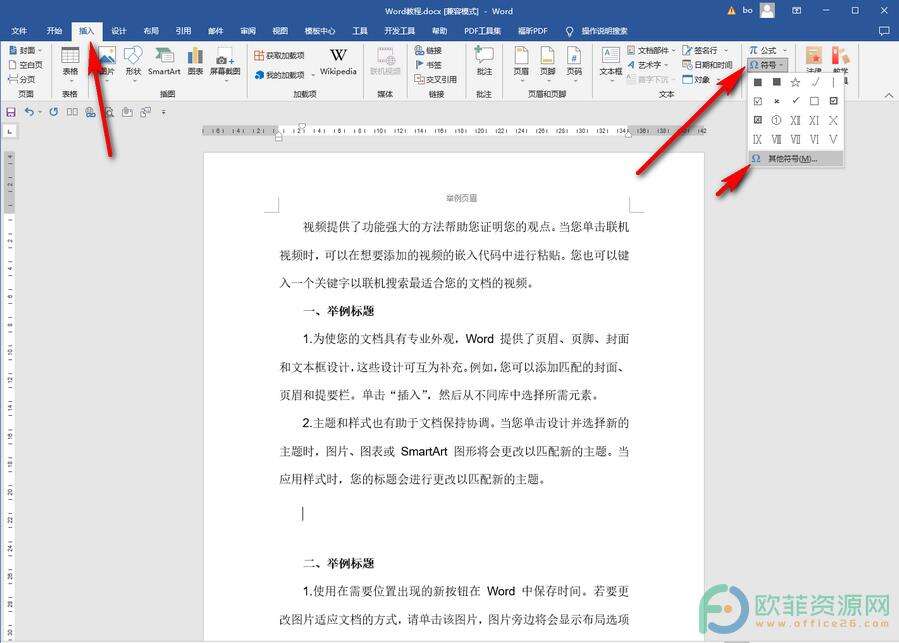This screenshot has width=899, height=643.
Task: Customize the quick access toolbar dropdown
Action: 163,112
